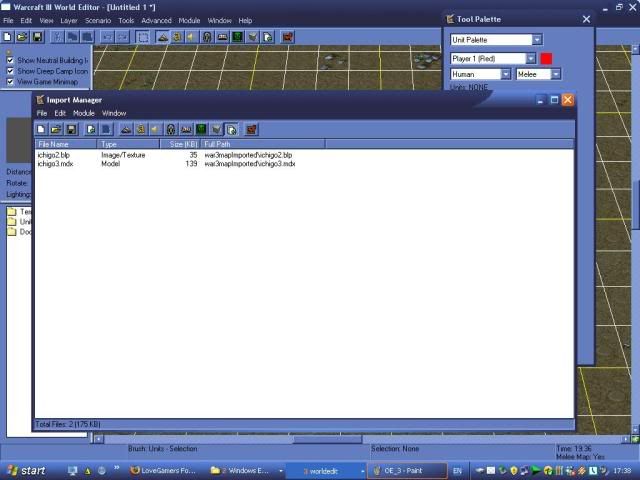Sort by Full Path column header
This screenshot has height=480, width=640.
pyautogui.click(x=263, y=144)
